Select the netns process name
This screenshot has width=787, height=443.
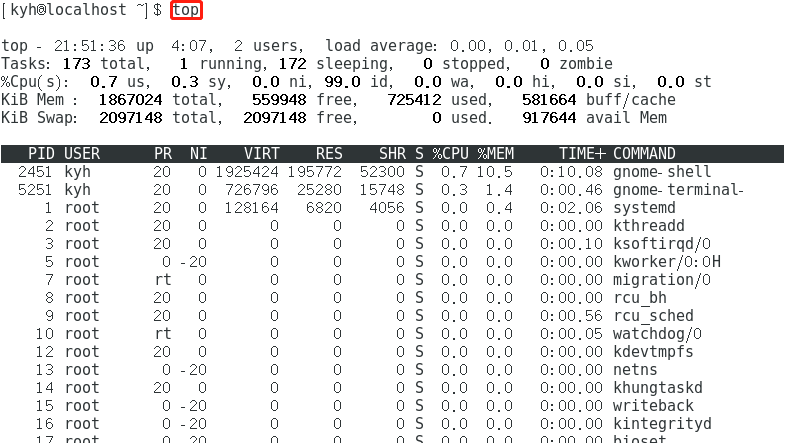click(x=635, y=370)
